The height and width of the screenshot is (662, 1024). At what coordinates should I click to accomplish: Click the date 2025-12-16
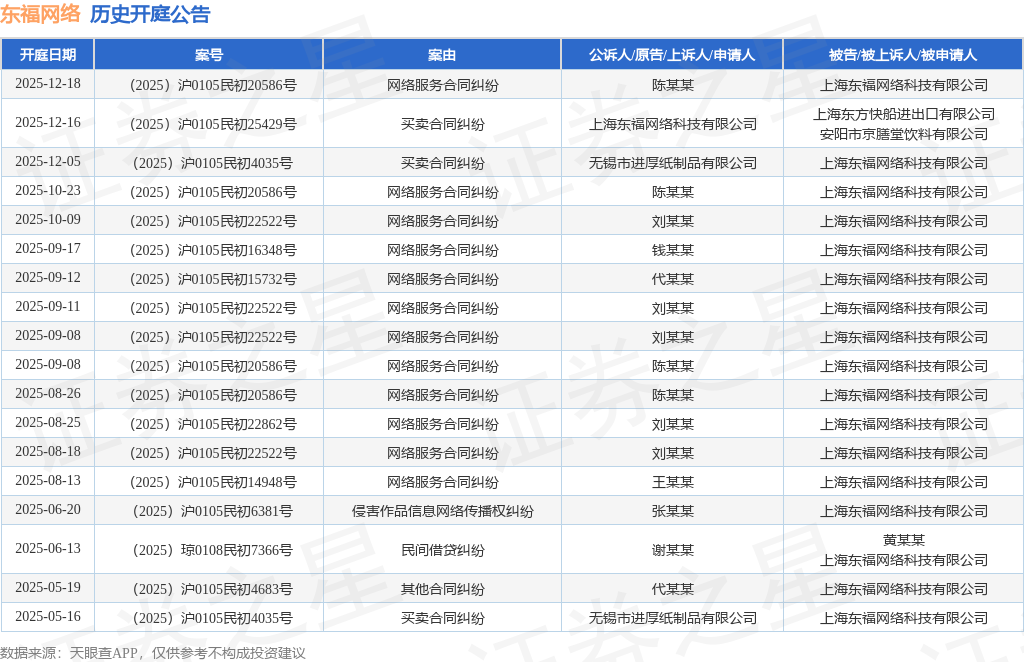[48, 123]
